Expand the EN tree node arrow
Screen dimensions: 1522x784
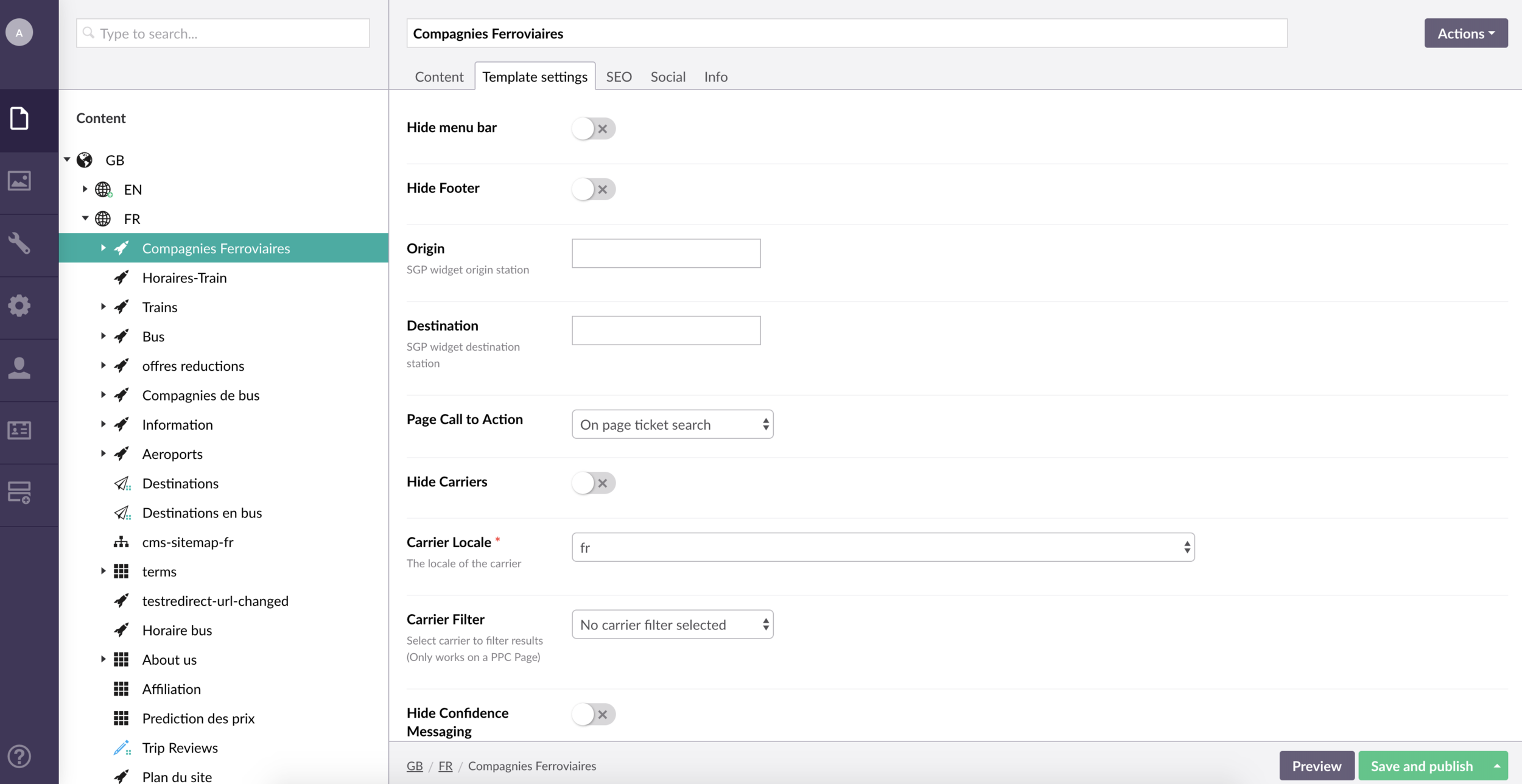(x=85, y=189)
